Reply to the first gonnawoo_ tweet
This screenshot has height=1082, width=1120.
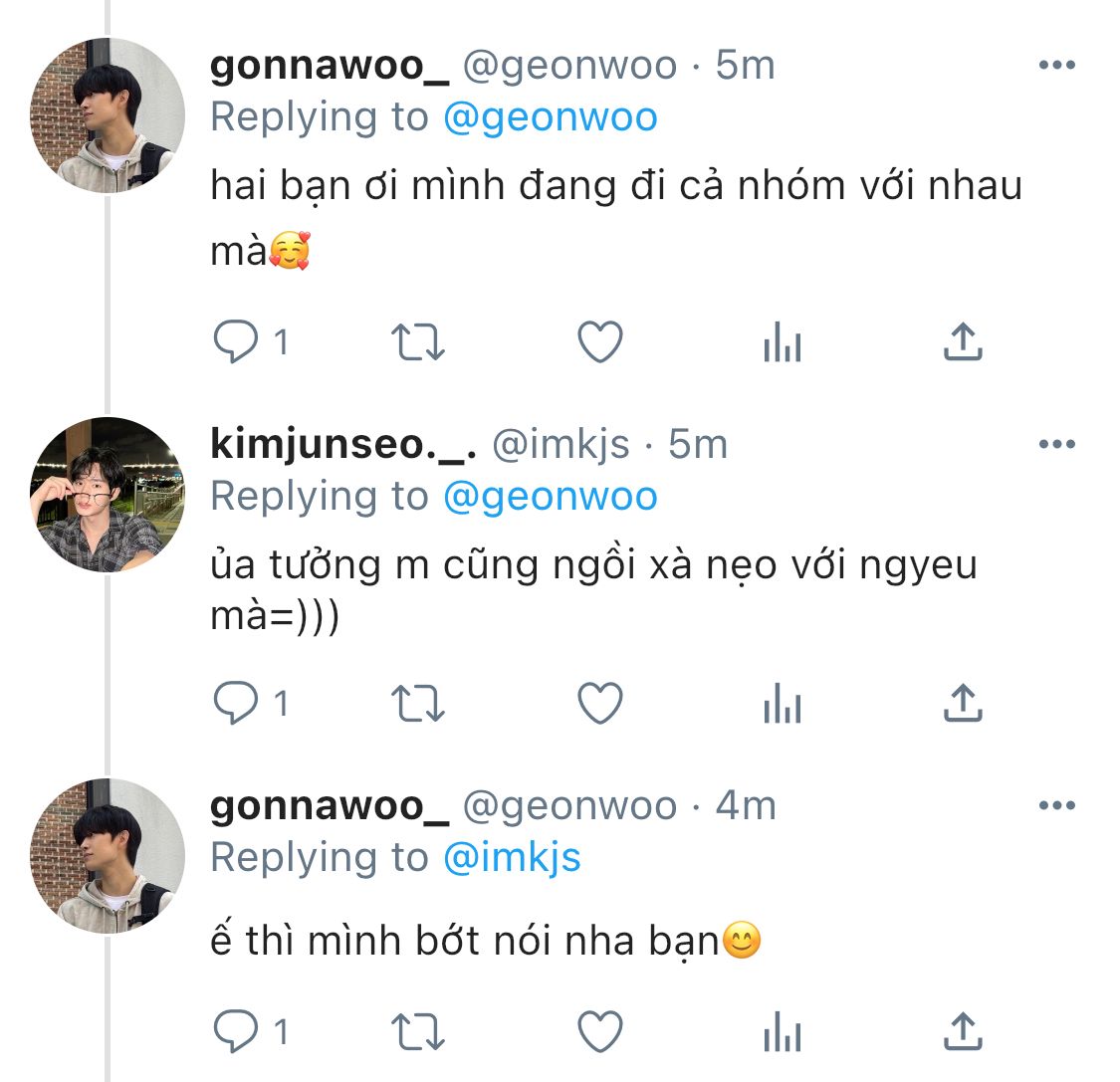click(236, 342)
